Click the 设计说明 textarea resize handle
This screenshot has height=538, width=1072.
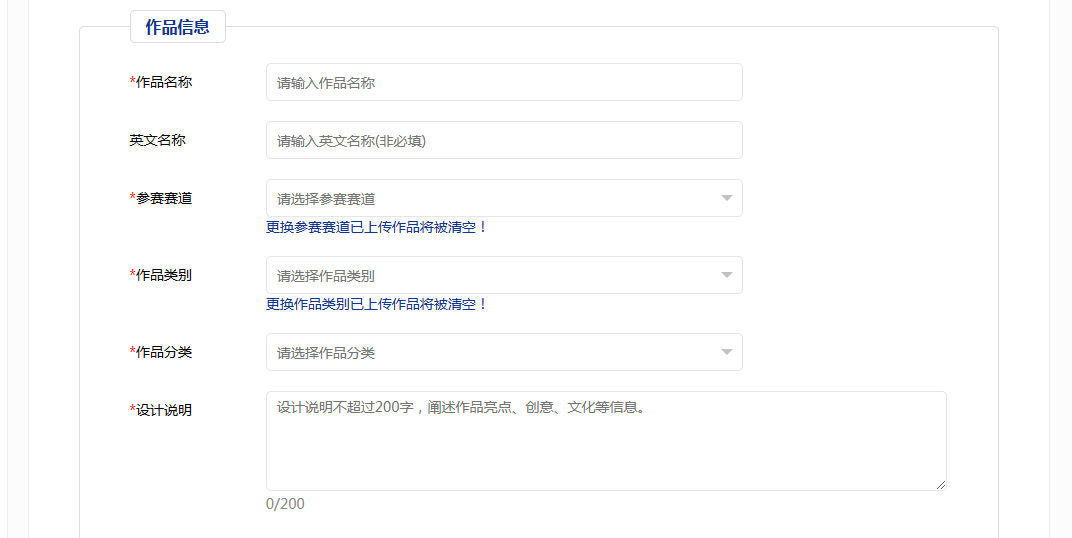coord(940,485)
